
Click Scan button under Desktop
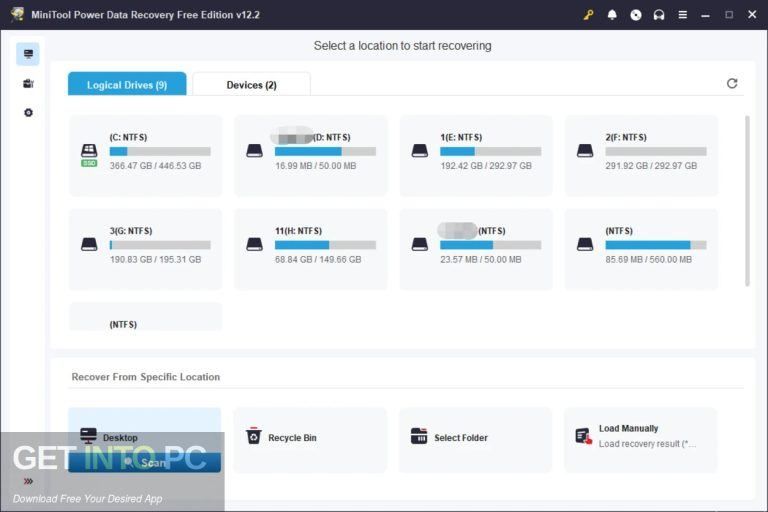[144, 463]
